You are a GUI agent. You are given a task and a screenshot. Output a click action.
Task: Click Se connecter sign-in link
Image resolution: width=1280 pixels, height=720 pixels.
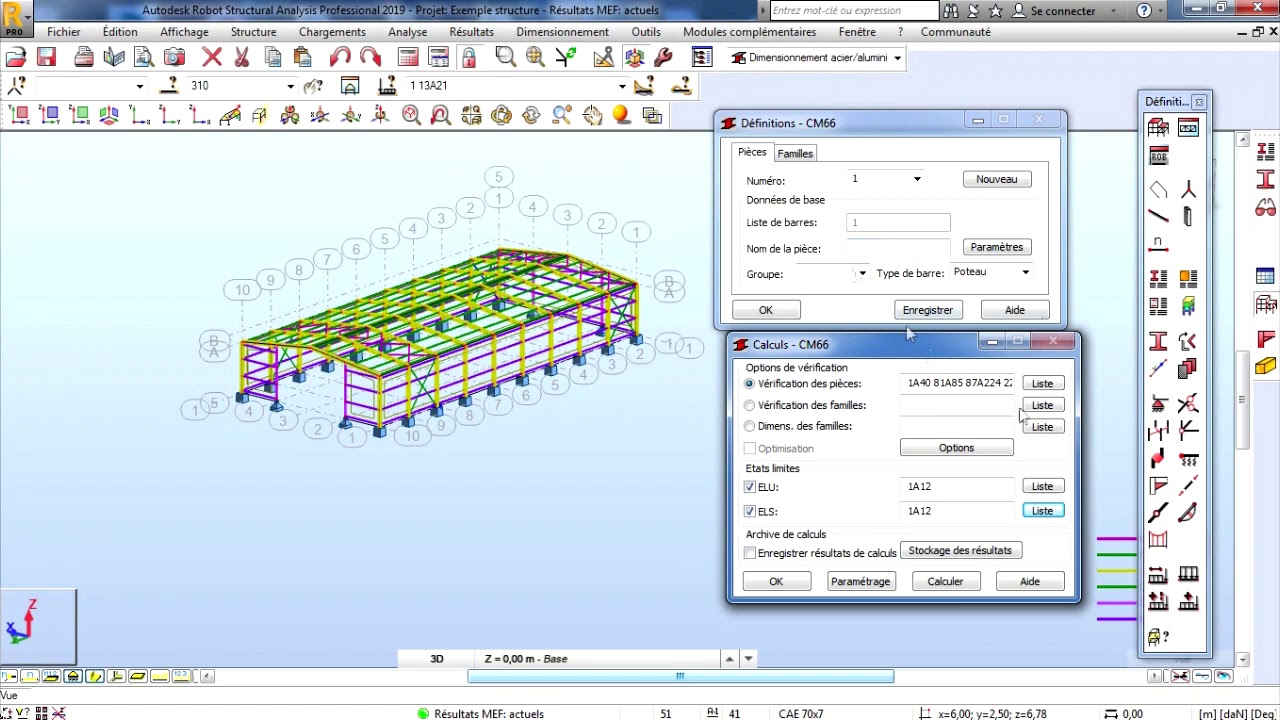pyautogui.click(x=1054, y=11)
